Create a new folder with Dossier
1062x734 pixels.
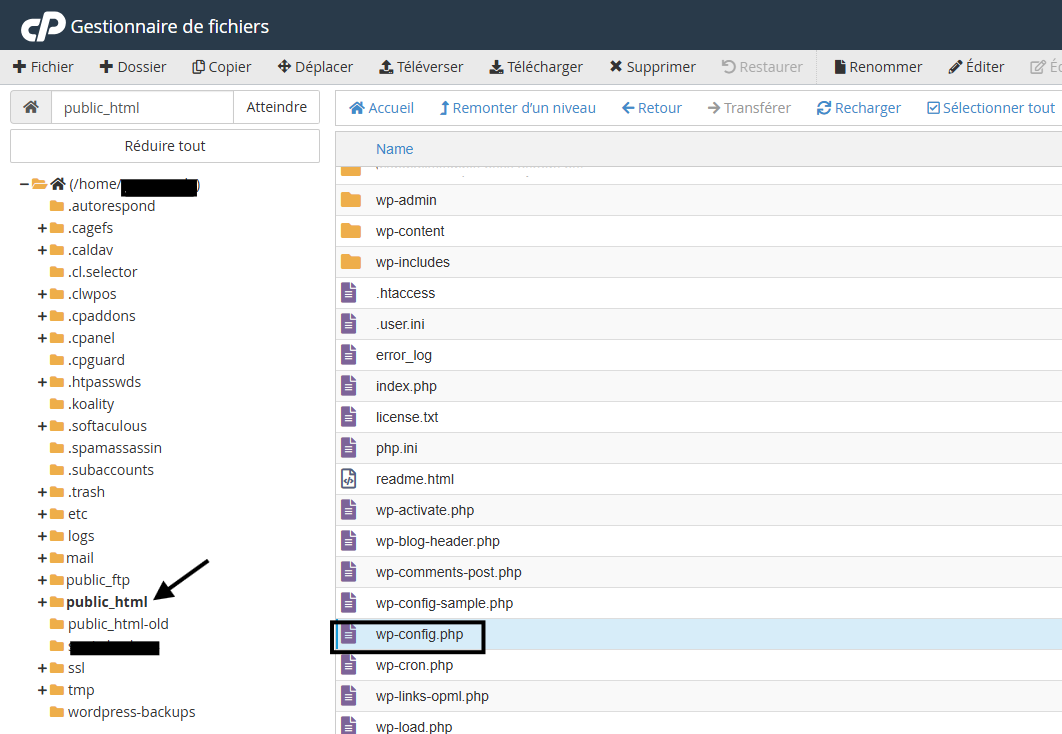click(x=133, y=67)
